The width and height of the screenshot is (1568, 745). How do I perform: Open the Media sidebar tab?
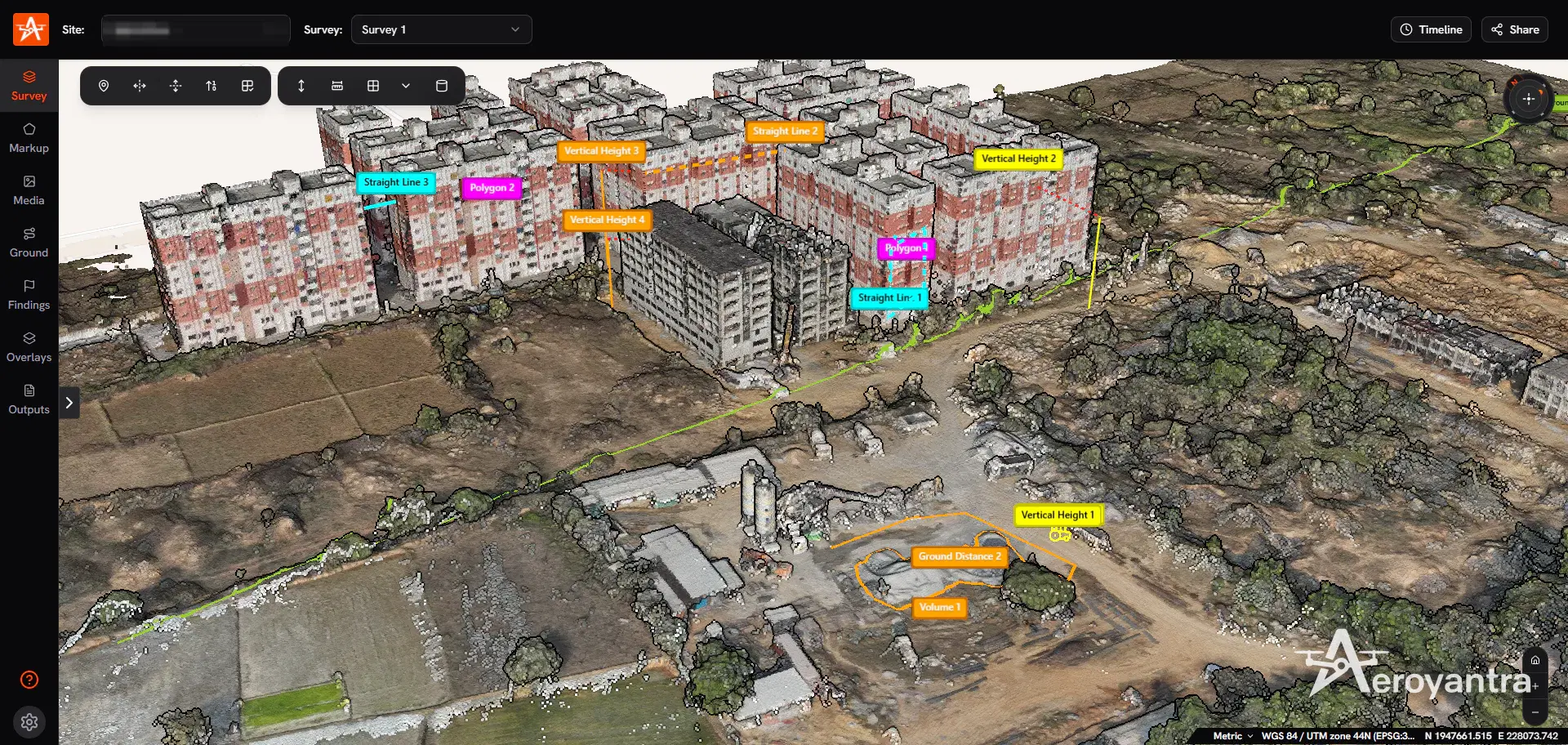pyautogui.click(x=29, y=190)
